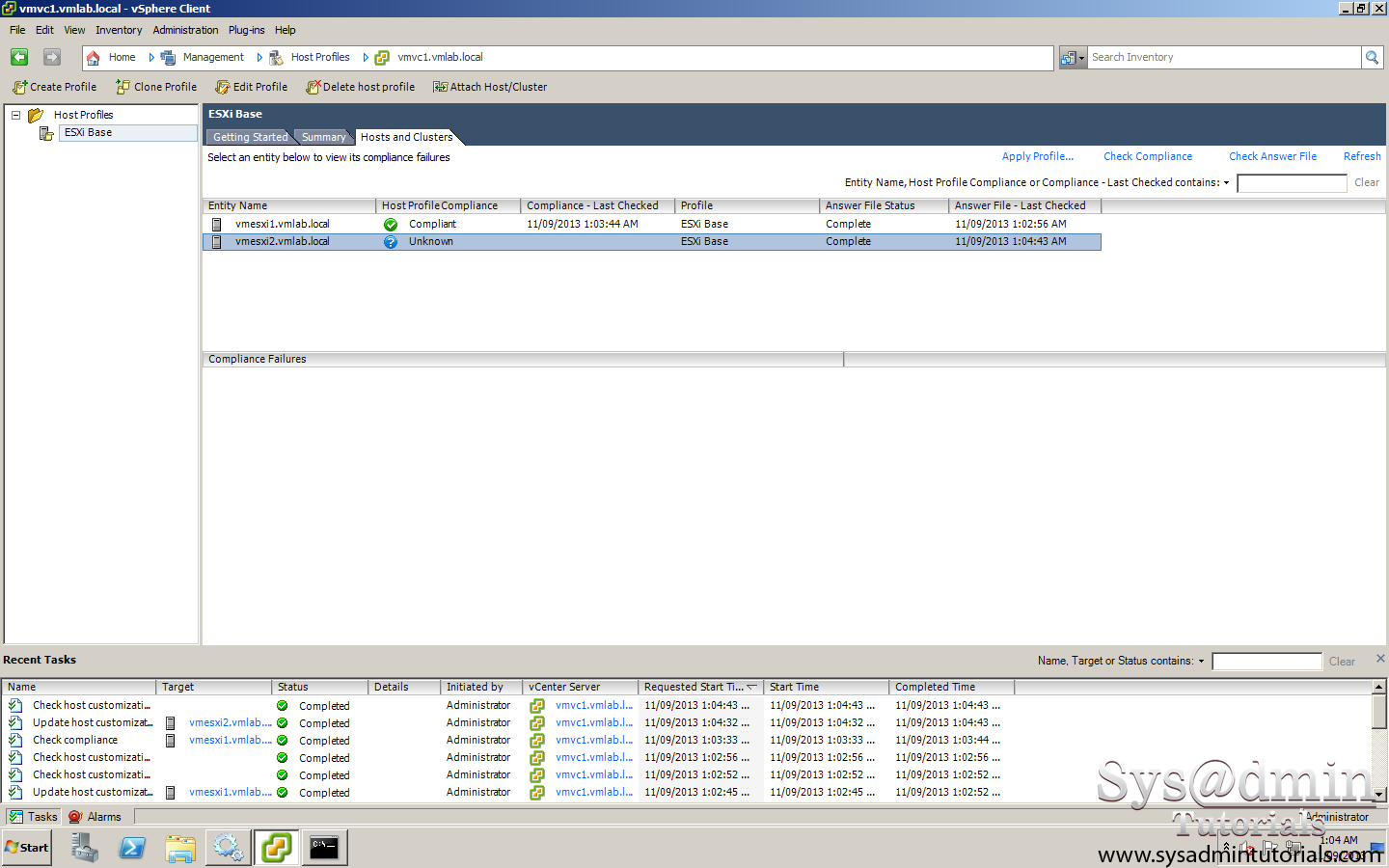Open the Inventory menu
Image resolution: width=1389 pixels, height=868 pixels.
(x=119, y=30)
